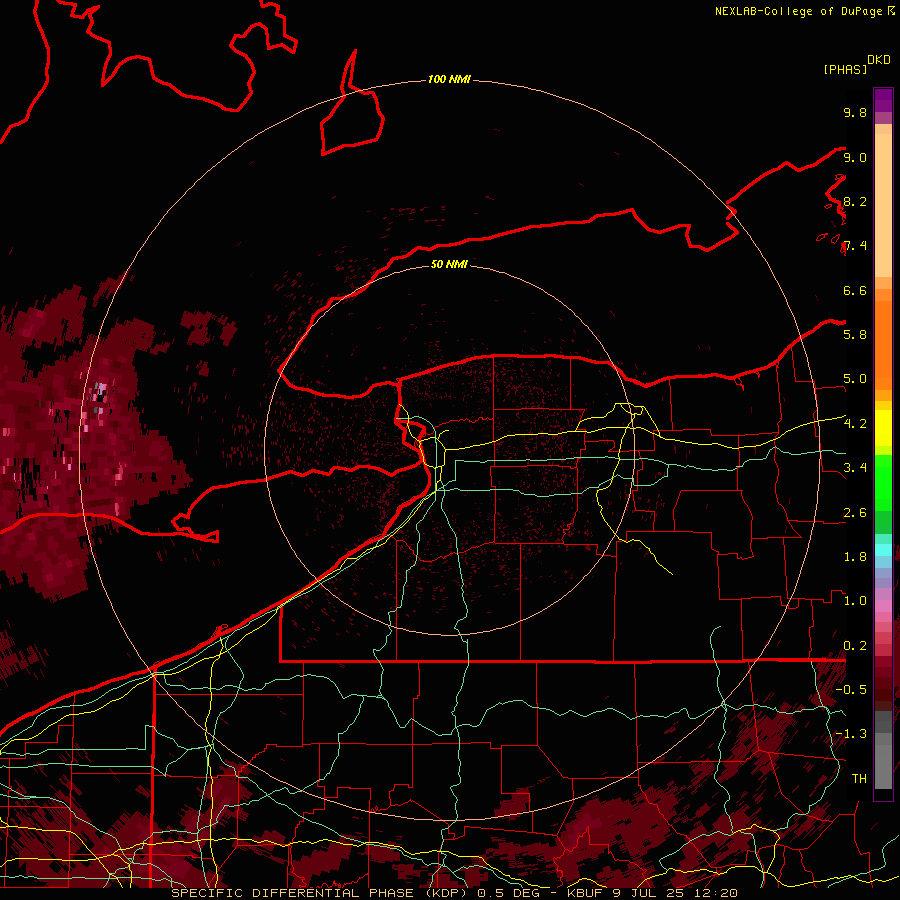Click the 5.8 value on the scale

tap(855, 334)
